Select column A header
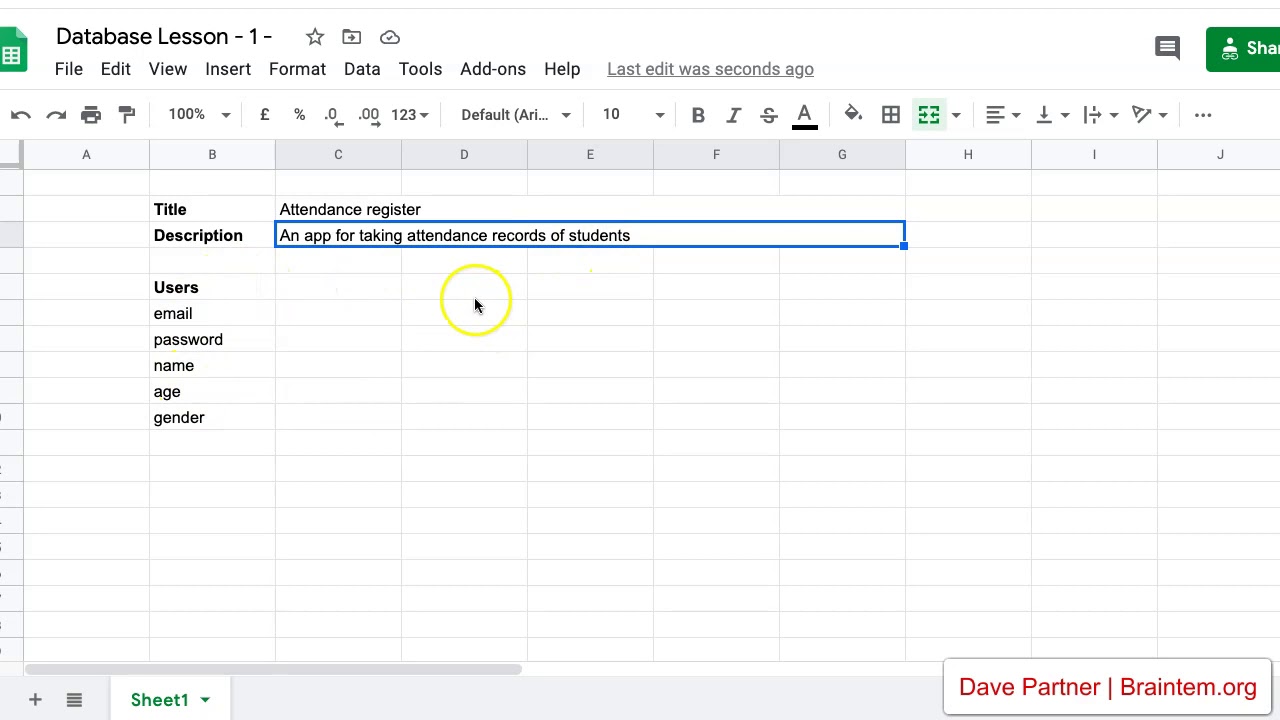 [x=86, y=155]
